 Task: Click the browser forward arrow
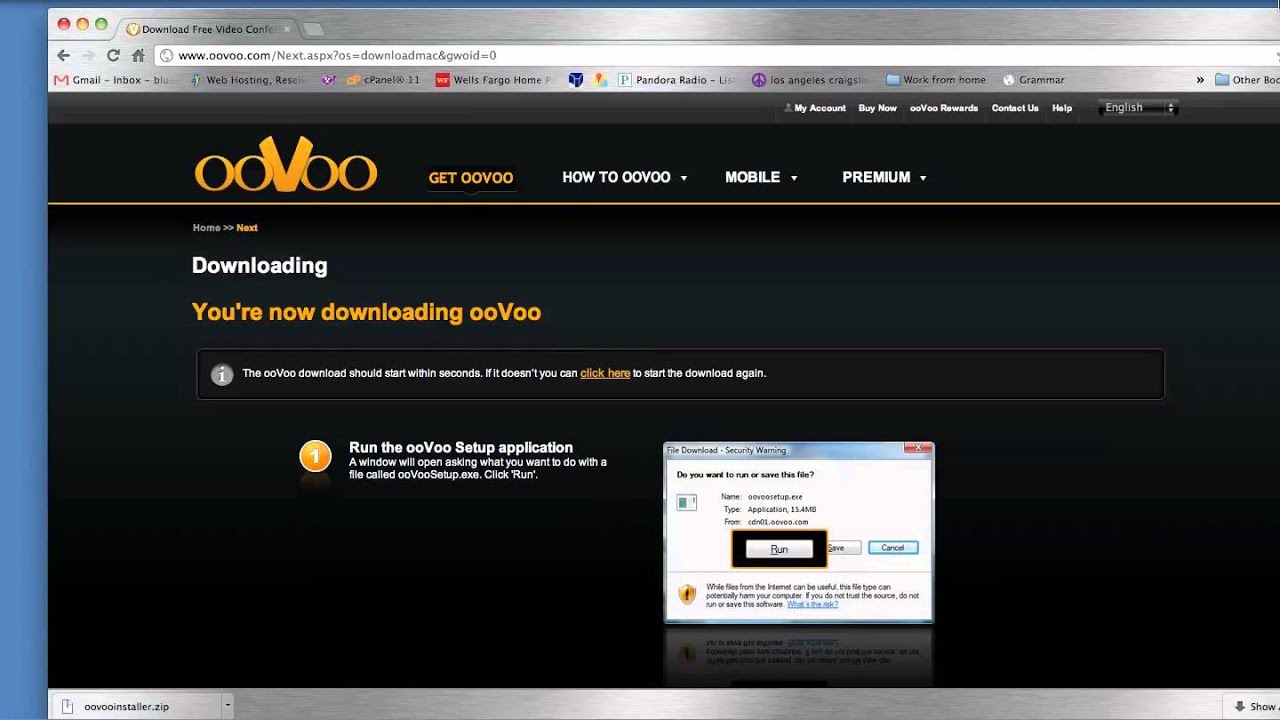(88, 55)
